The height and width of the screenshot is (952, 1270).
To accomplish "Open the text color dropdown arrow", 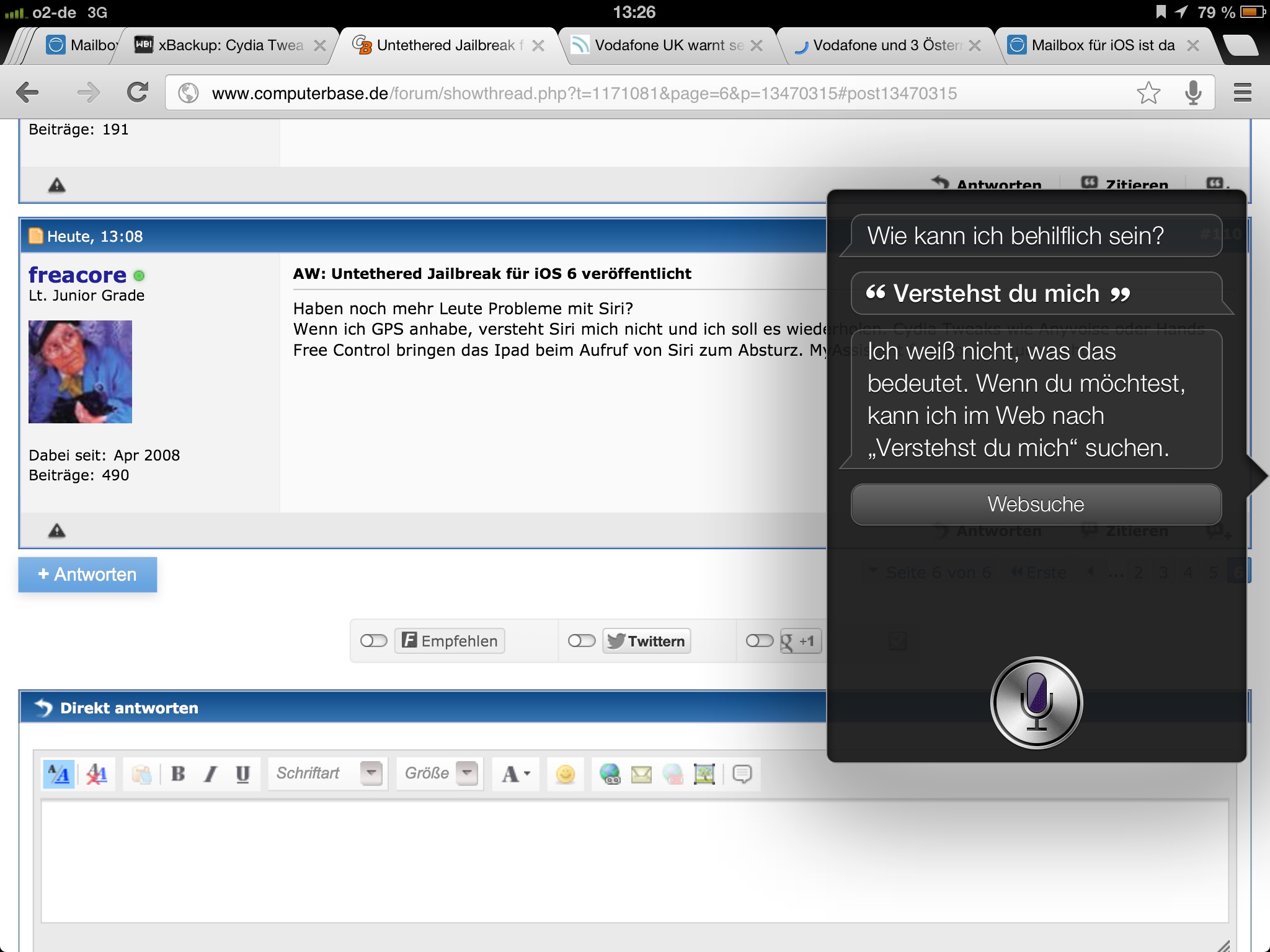I will click(x=527, y=773).
